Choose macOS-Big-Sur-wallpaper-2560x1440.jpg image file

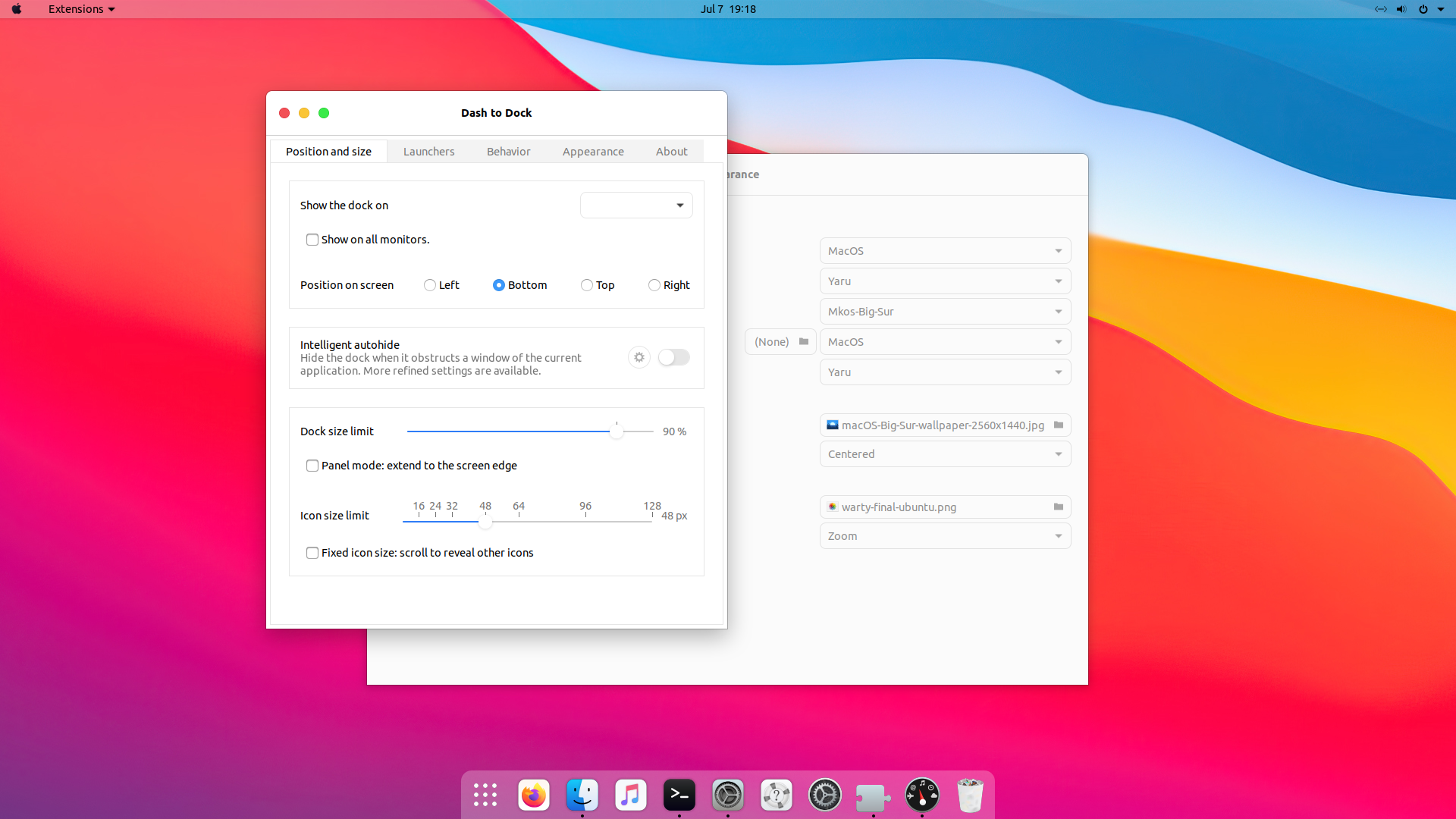coord(945,425)
